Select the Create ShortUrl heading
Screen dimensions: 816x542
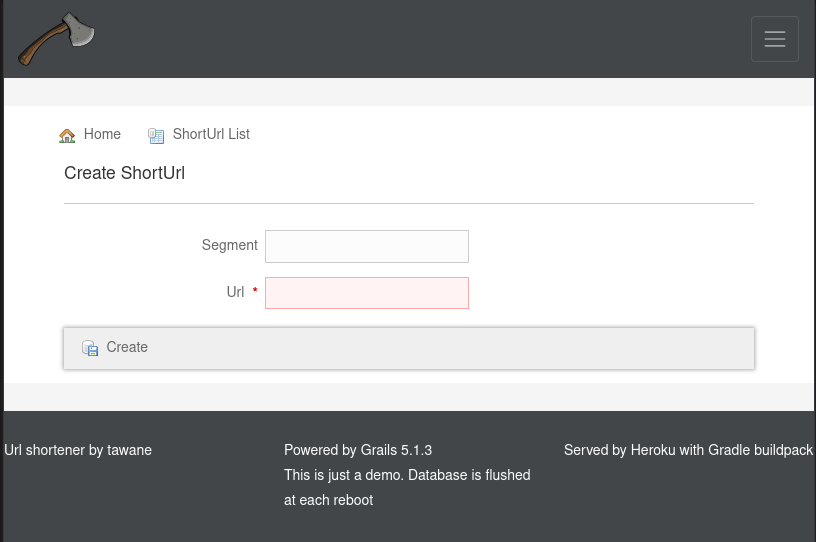pos(124,173)
